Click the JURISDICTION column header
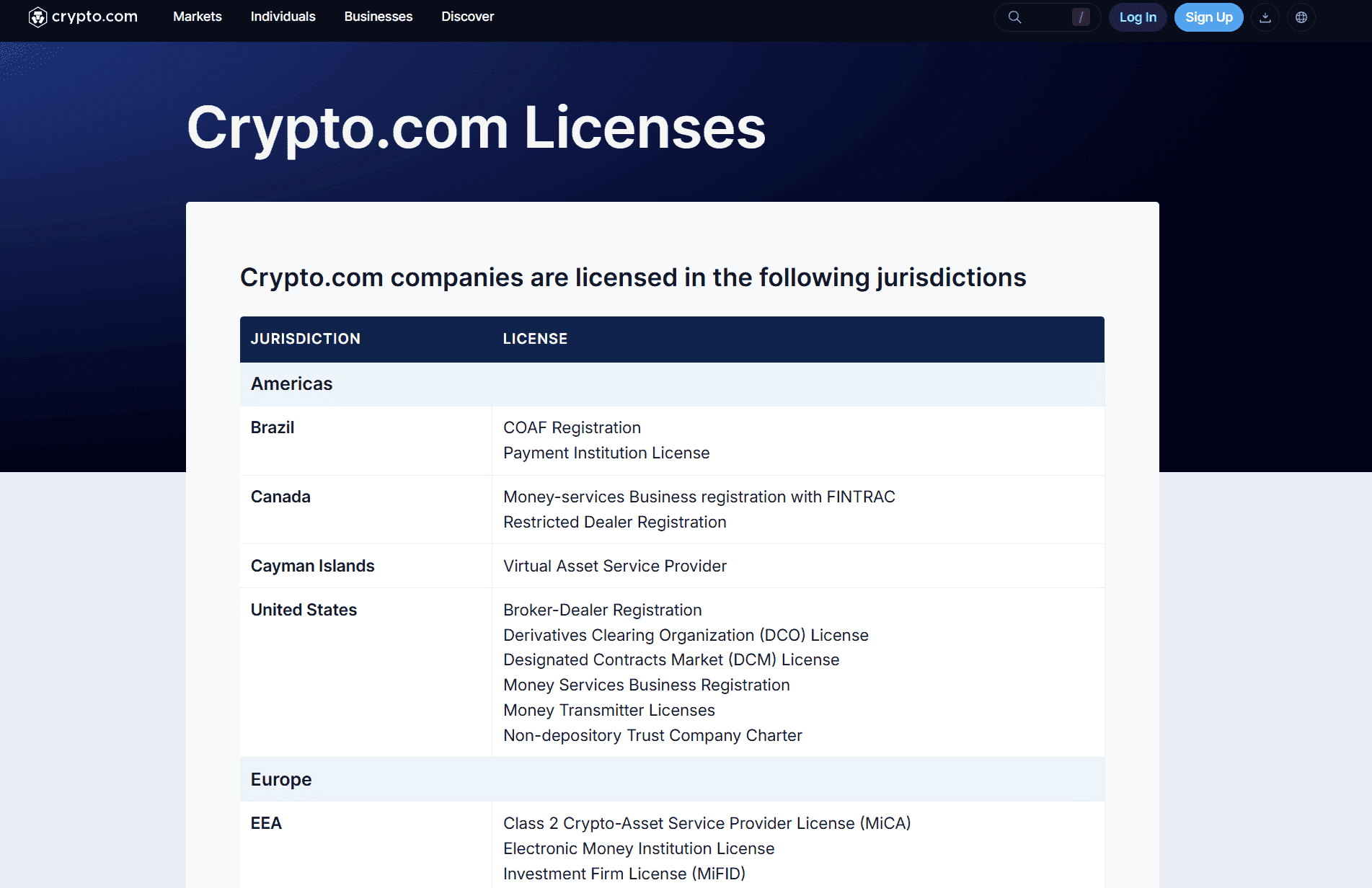Screen dimensions: 1372x888 click(305, 339)
